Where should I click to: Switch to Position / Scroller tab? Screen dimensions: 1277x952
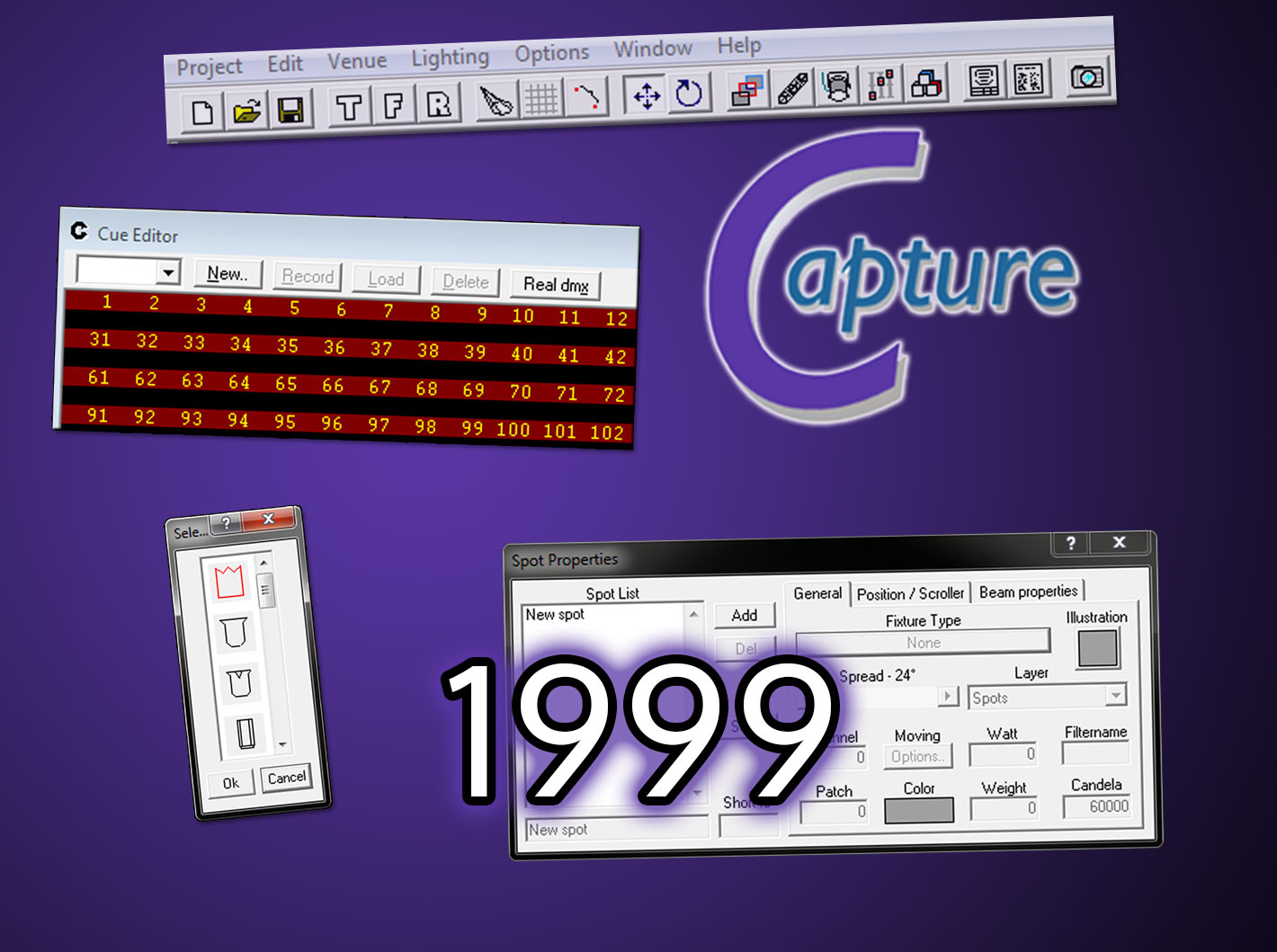point(910,593)
